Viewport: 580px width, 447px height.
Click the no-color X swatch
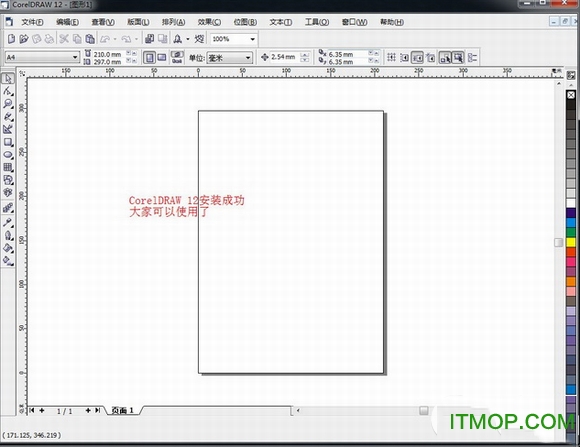pos(571,95)
